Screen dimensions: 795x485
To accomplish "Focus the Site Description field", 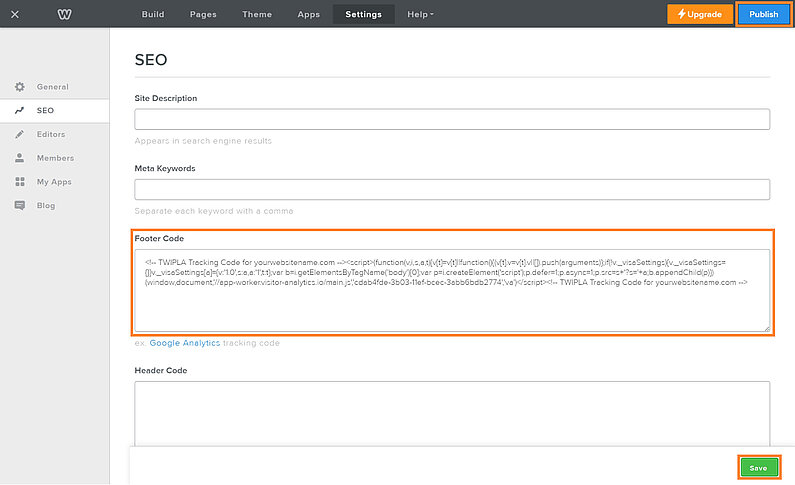I will click(452, 119).
